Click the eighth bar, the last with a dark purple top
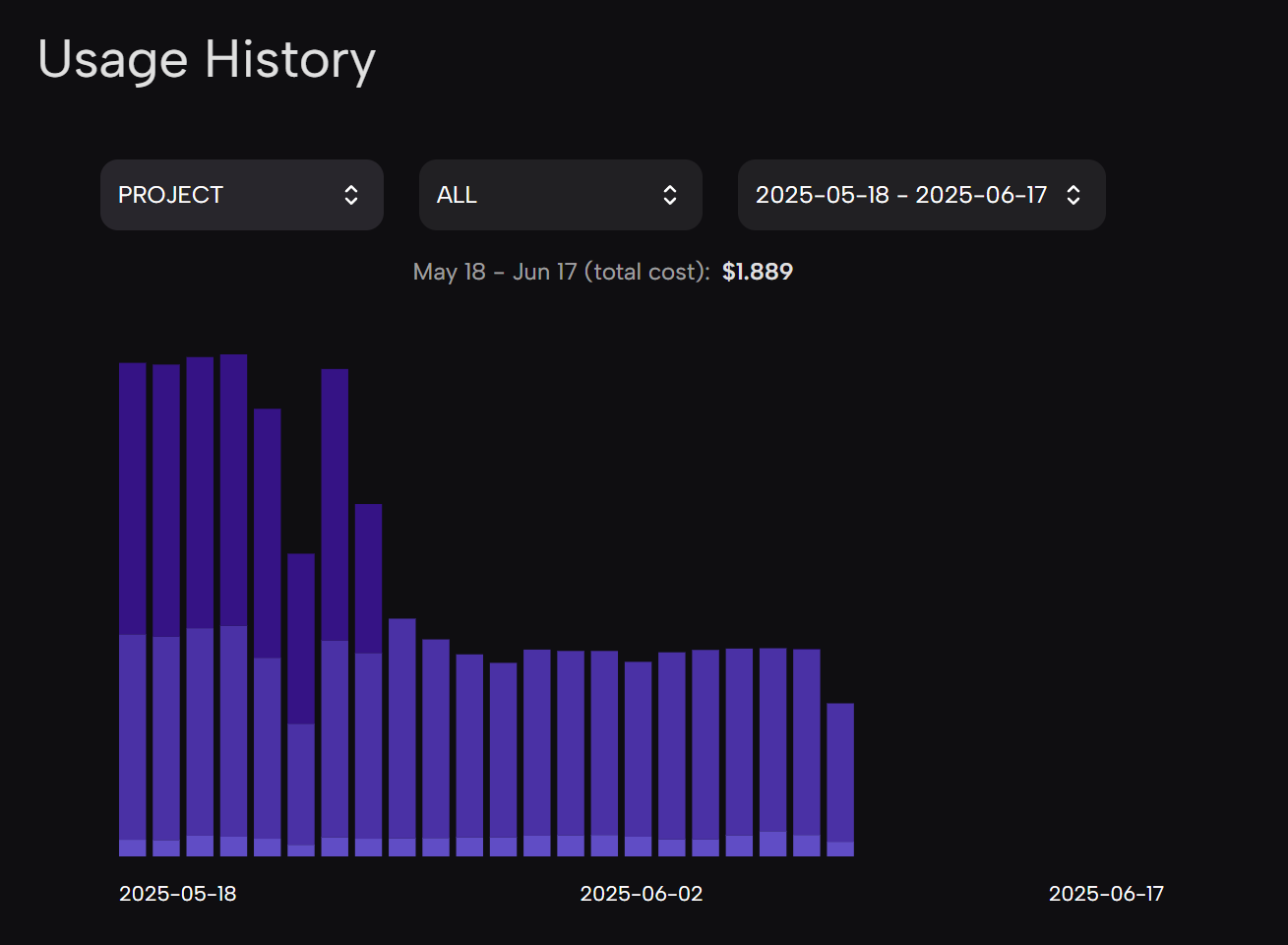This screenshot has height=945, width=1288. (369, 680)
